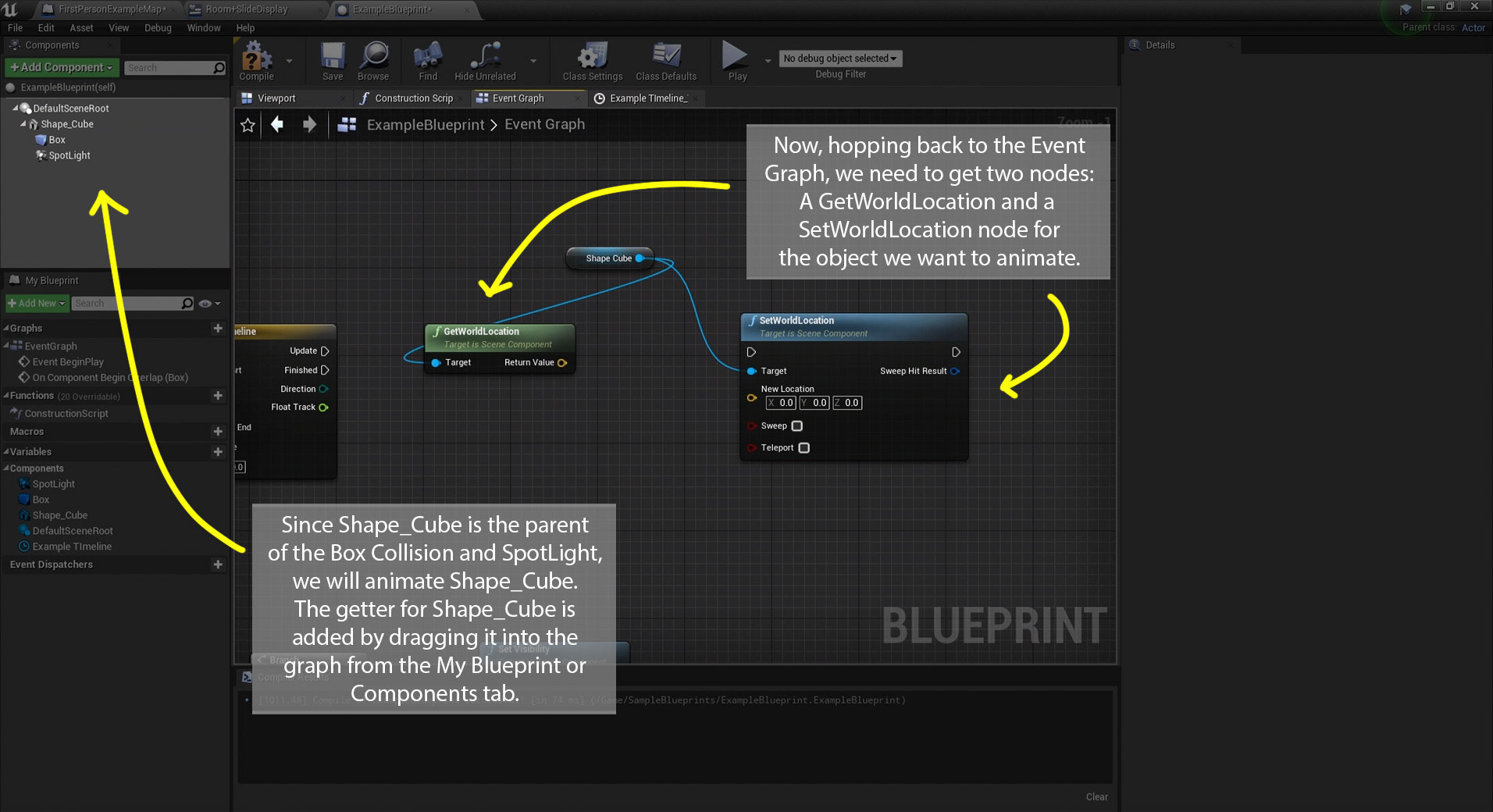Click timeline Float Track output pin
Image resolution: width=1493 pixels, height=812 pixels.
[323, 408]
